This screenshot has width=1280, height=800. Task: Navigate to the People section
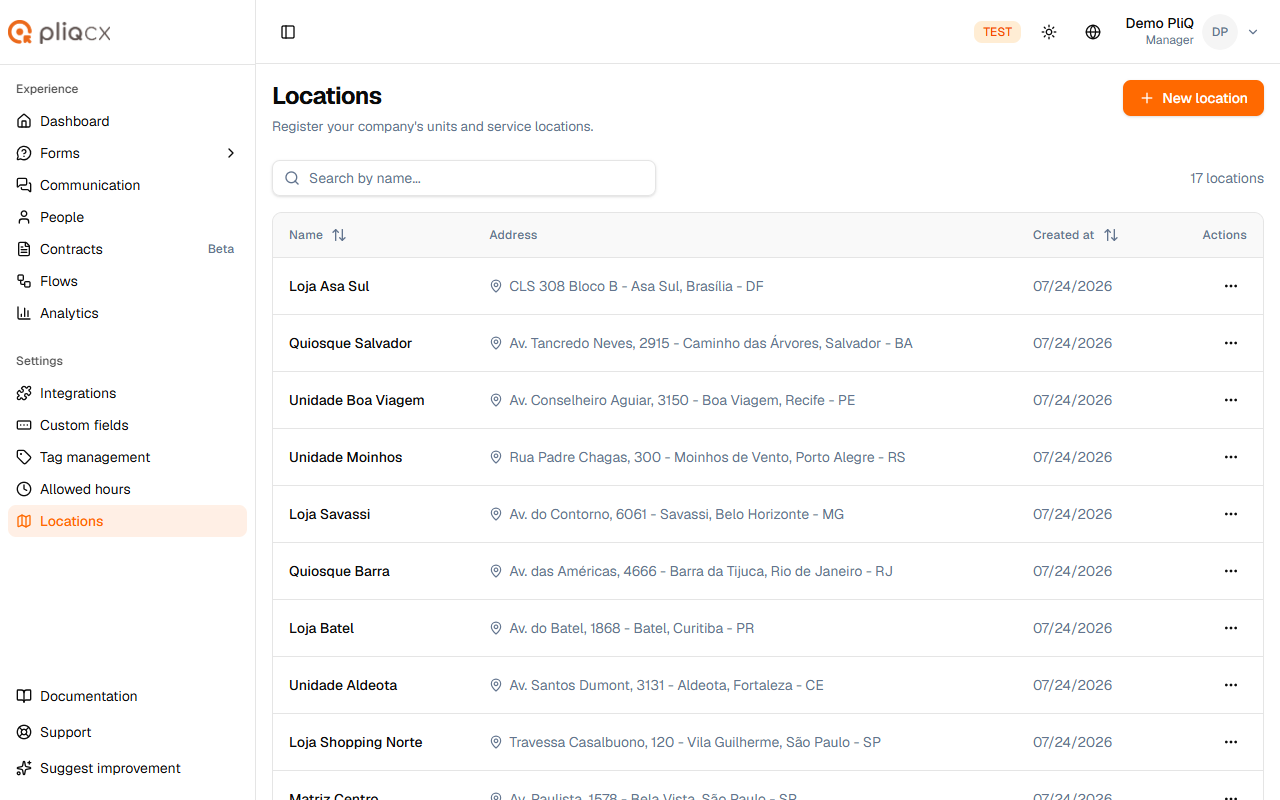[127, 217]
